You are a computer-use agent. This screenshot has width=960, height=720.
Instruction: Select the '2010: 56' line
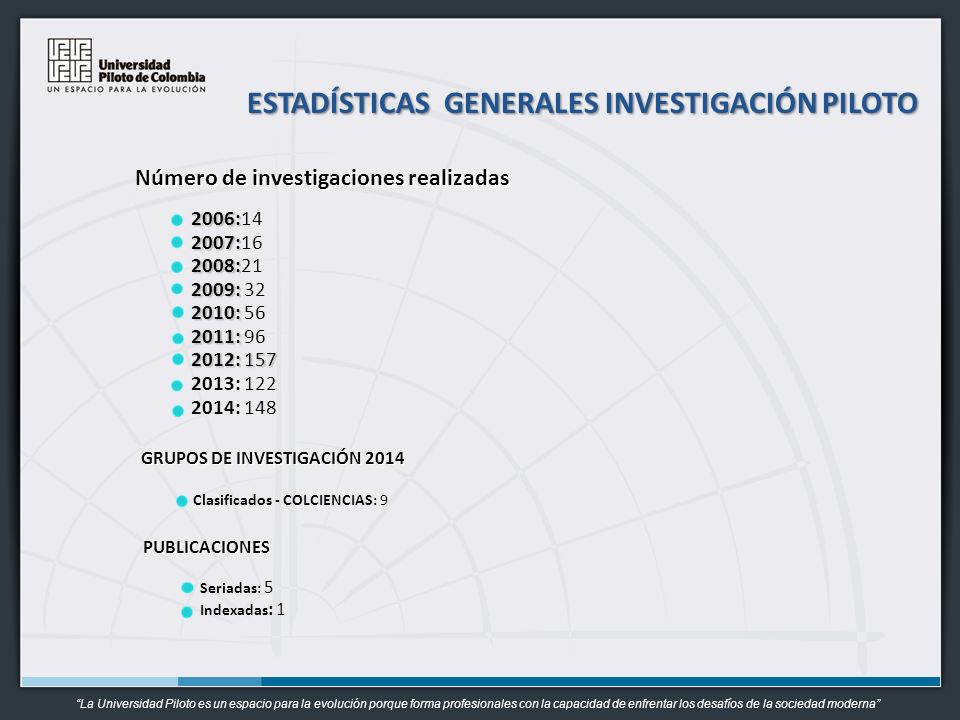click(228, 313)
